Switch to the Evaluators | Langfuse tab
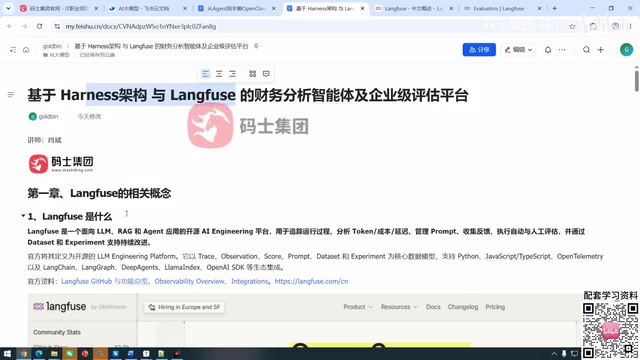The height and width of the screenshot is (360, 640). point(498,8)
